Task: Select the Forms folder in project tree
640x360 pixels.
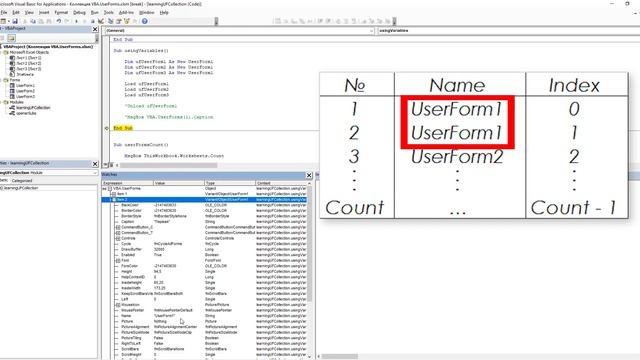Action: [x=15, y=80]
